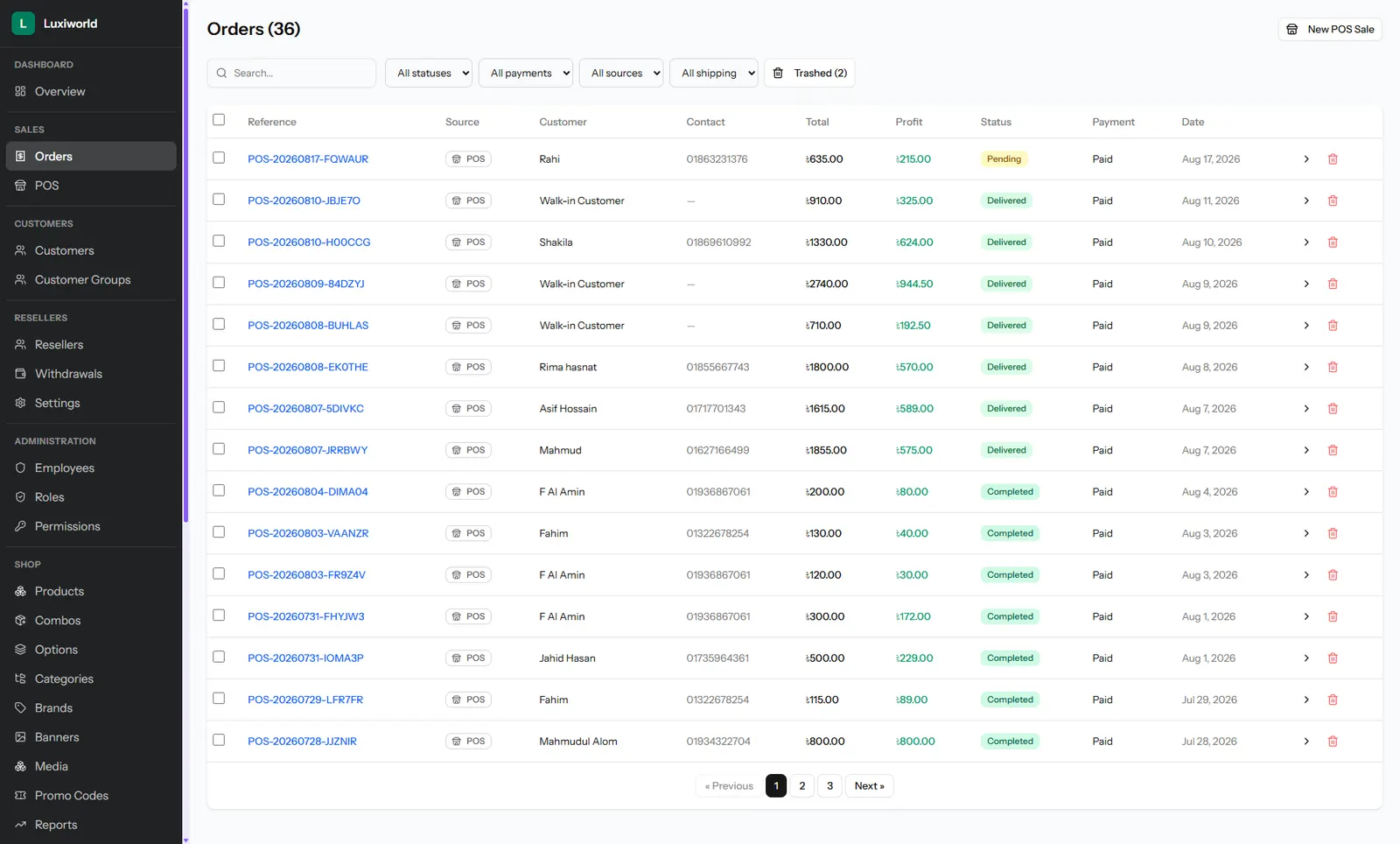
Task: Open order link POS-20260803-FR9Z4V
Action: pos(306,575)
